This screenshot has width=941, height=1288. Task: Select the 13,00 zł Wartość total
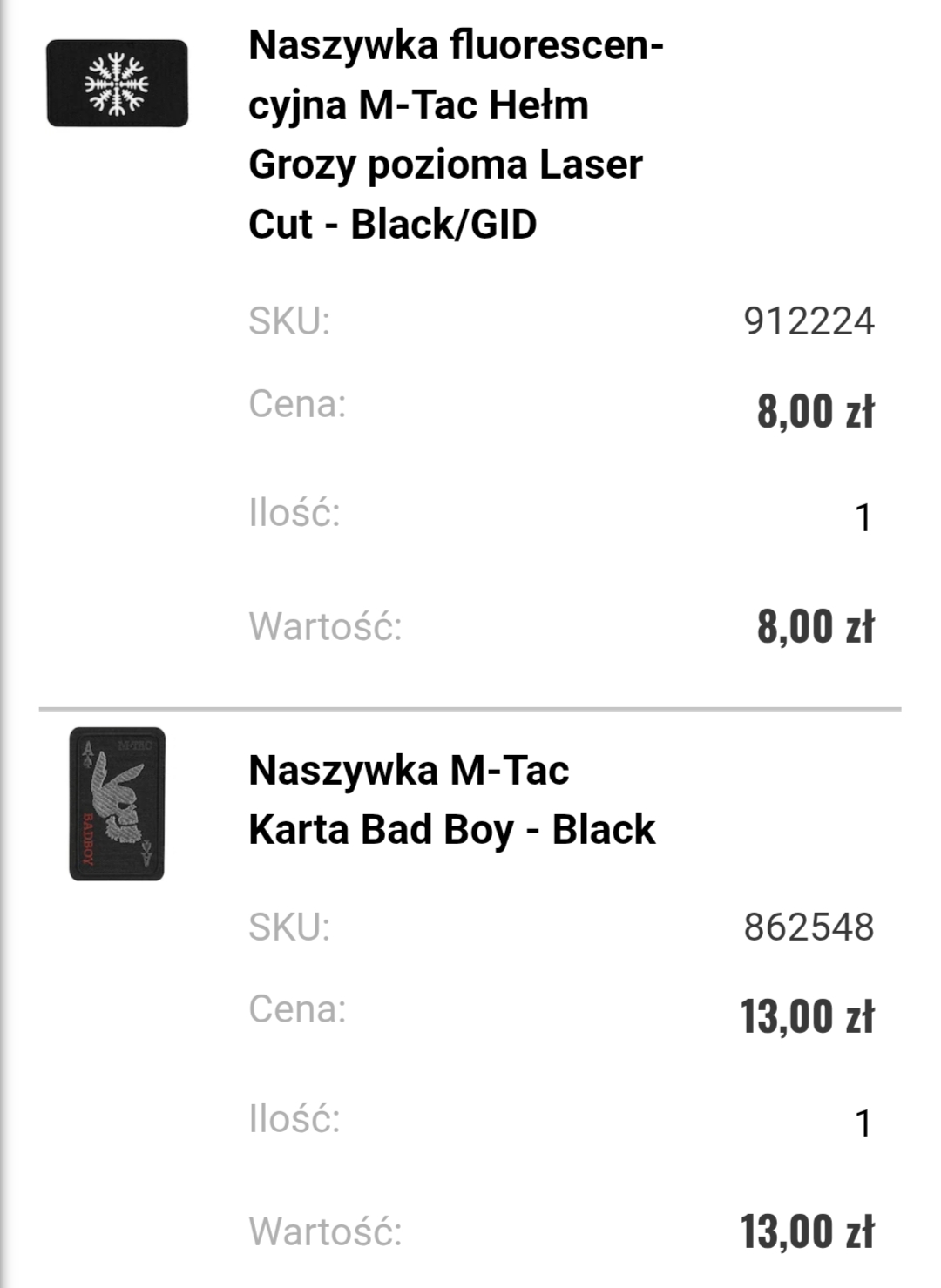[807, 1231]
